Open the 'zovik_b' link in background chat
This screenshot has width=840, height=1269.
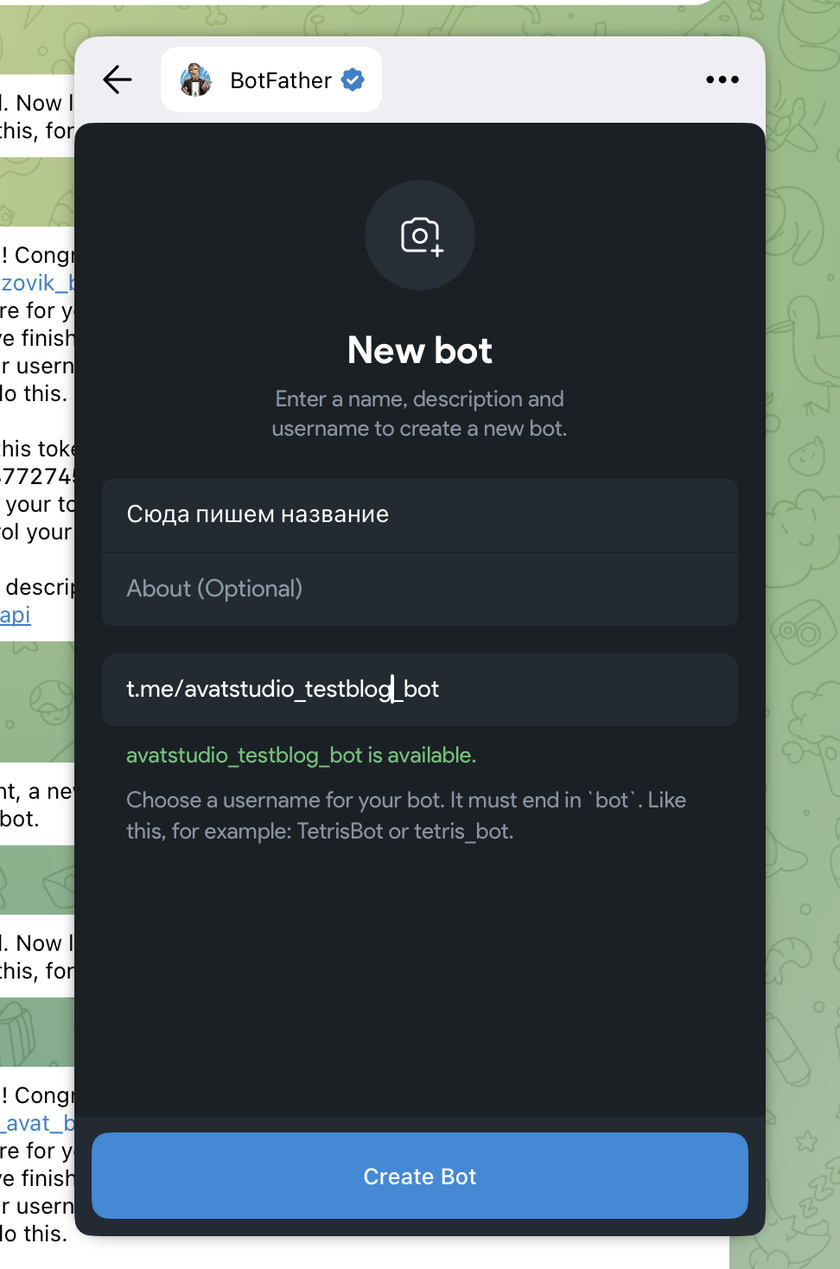click(x=37, y=283)
